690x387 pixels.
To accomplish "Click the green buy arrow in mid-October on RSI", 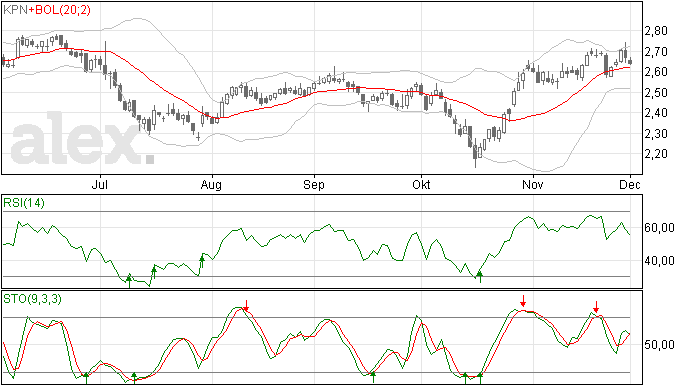I will (x=480, y=277).
